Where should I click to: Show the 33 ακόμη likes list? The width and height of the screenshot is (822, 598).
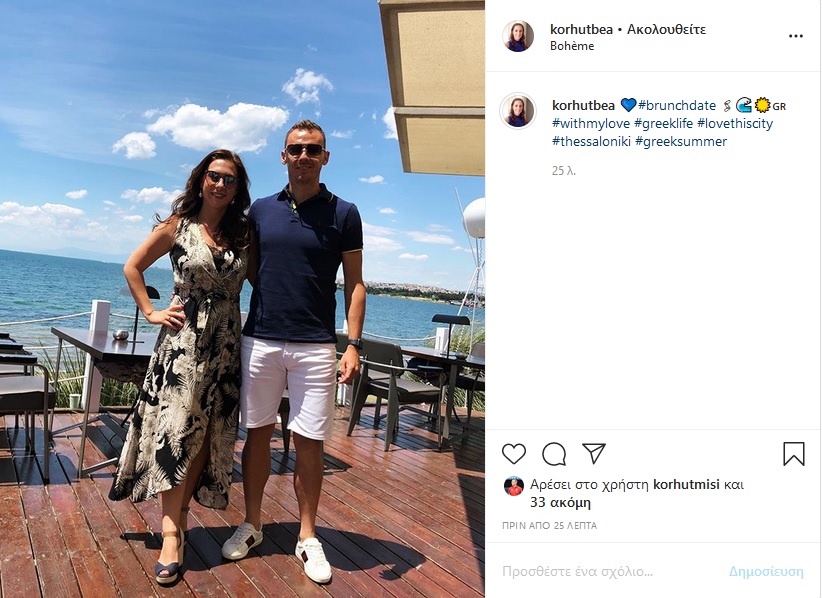[560, 503]
